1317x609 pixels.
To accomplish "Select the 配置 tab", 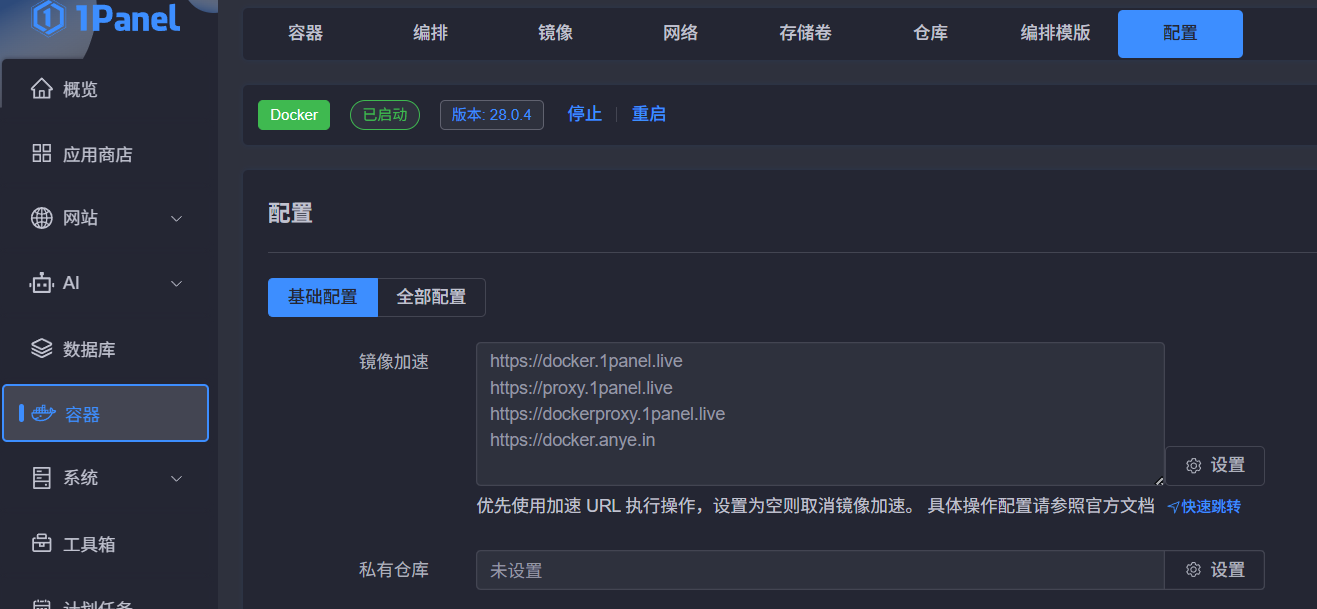I will 1180,33.
